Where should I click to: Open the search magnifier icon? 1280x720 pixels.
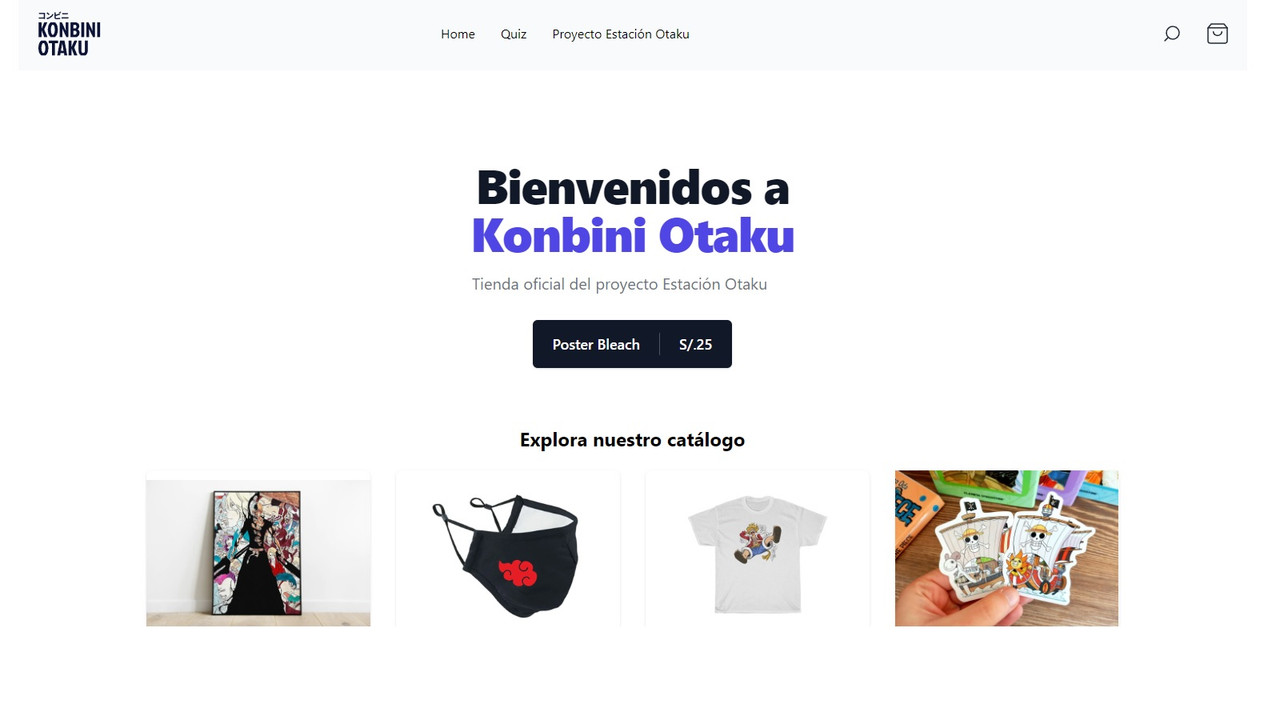[1172, 34]
